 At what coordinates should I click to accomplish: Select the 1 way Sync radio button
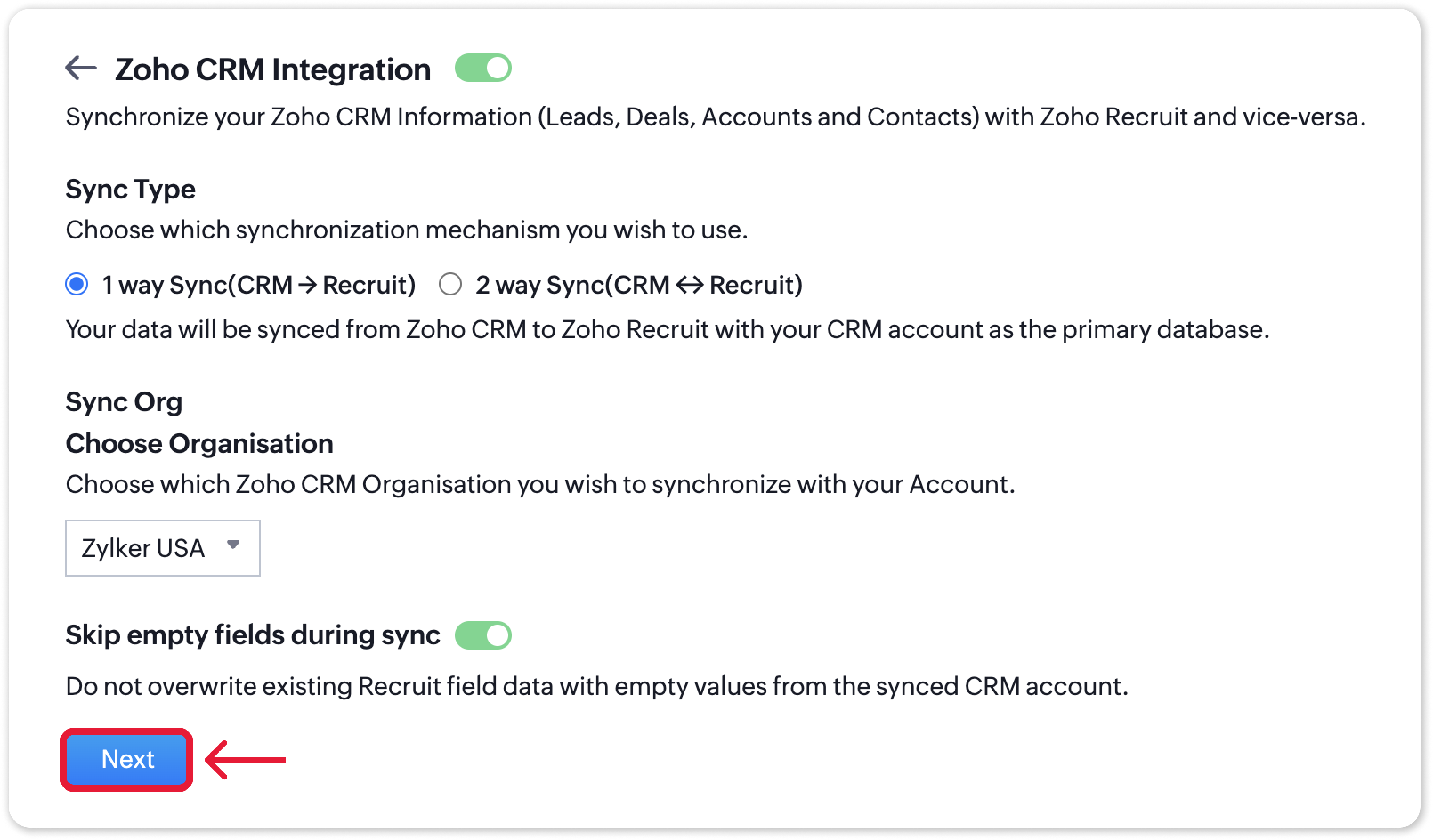tap(77, 284)
